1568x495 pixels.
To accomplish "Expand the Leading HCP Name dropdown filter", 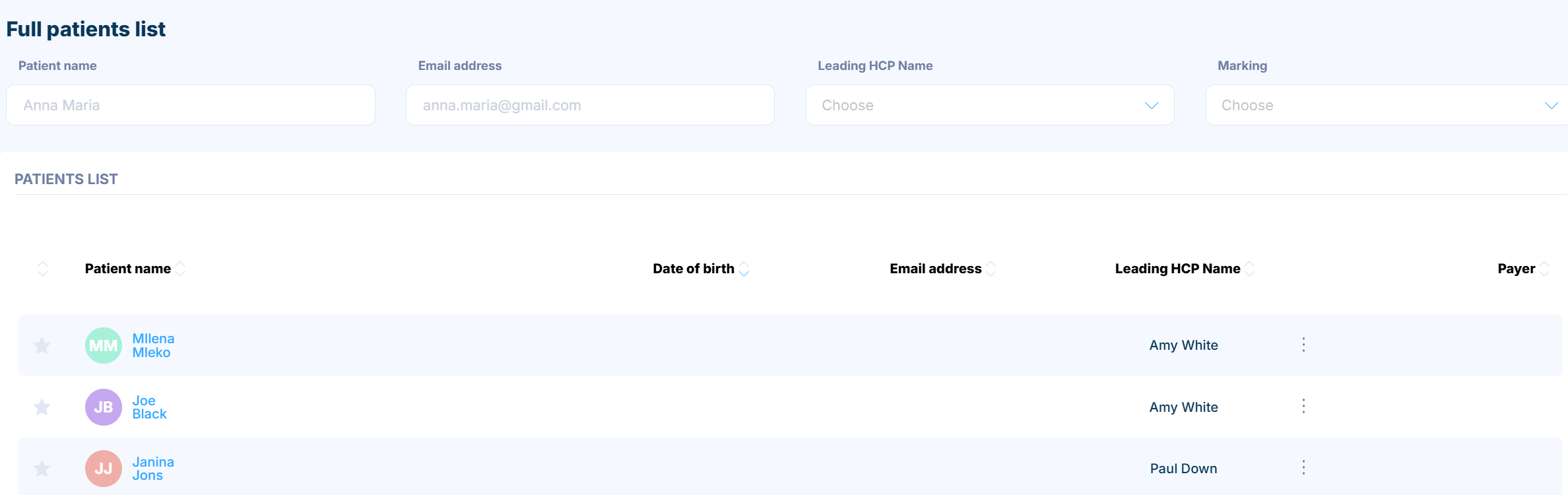I will click(x=990, y=105).
